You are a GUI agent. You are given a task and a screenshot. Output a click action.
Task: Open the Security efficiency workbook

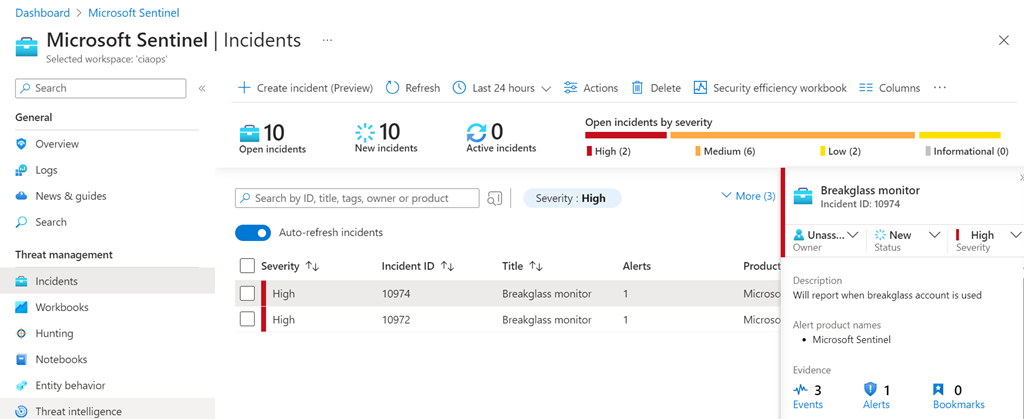click(770, 88)
